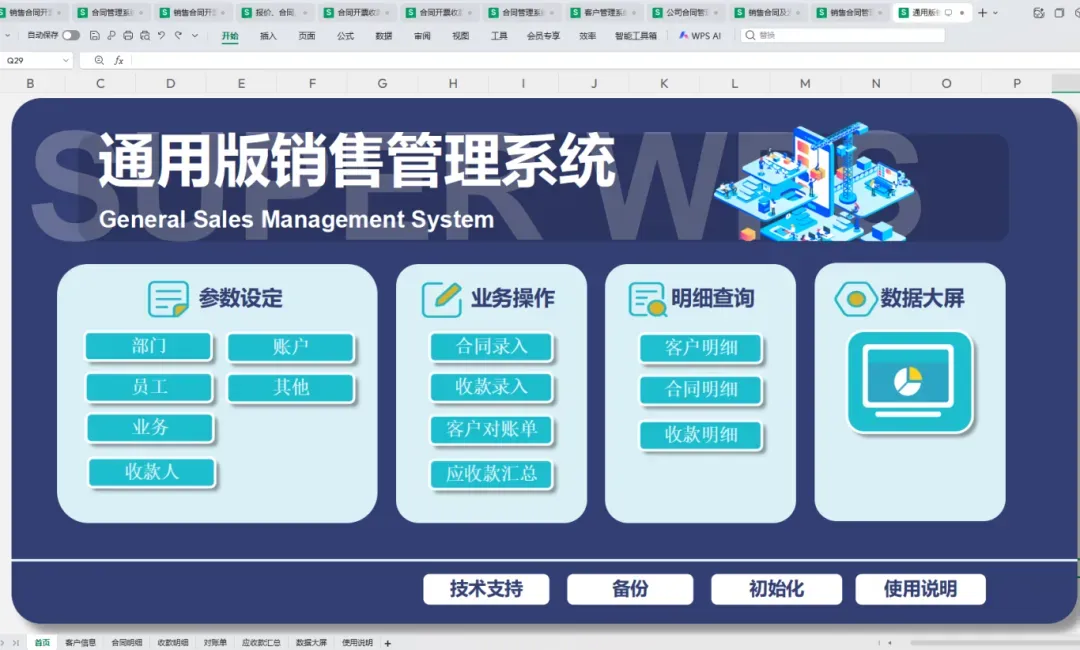Click the last-sheet navigation arrow

pyautogui.click(x=15, y=642)
